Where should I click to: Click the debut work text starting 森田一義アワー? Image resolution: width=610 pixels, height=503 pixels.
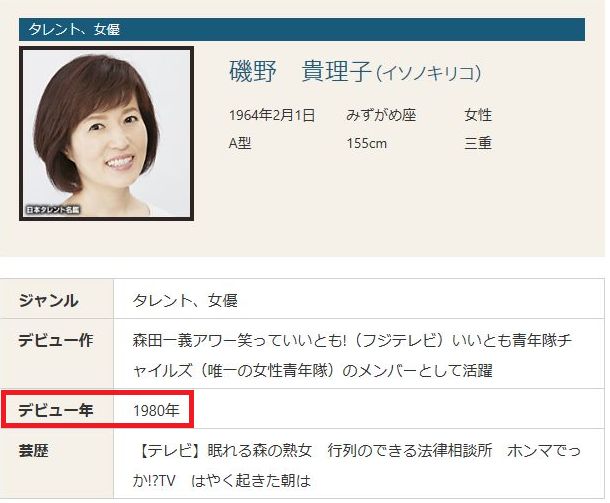pyautogui.click(x=352, y=355)
